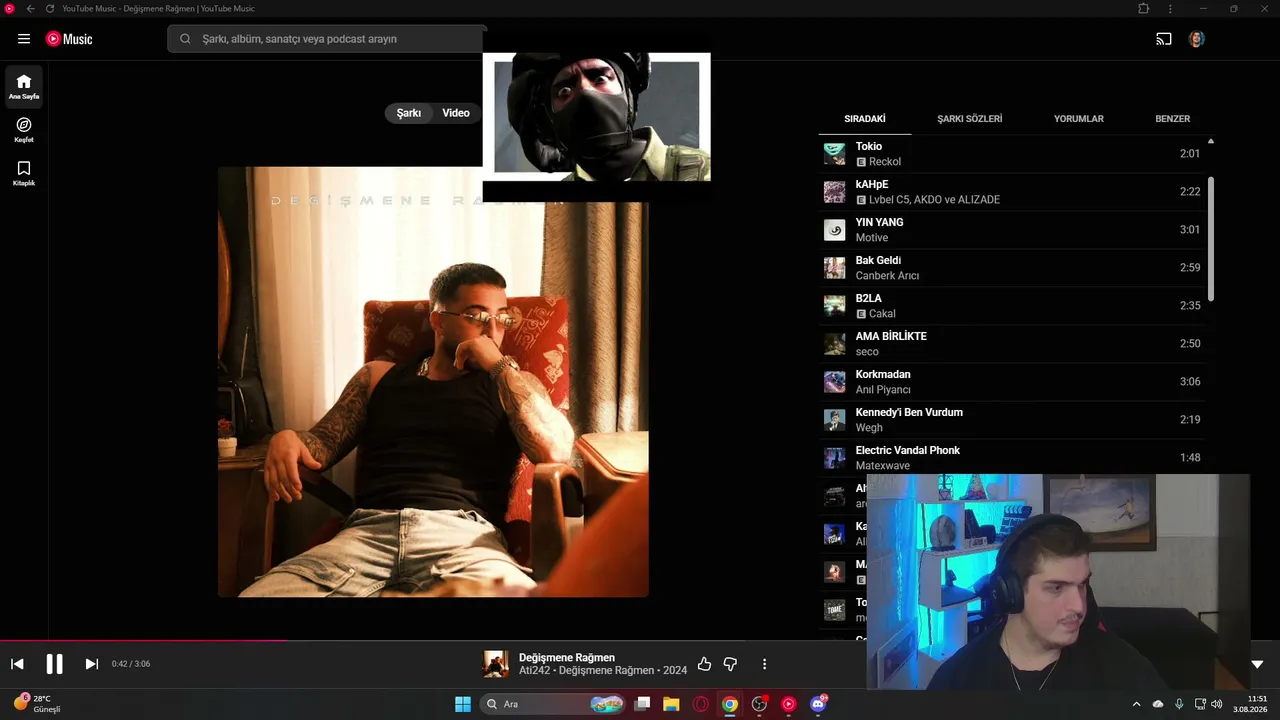Go to YouTube Music logo home

tap(69, 39)
